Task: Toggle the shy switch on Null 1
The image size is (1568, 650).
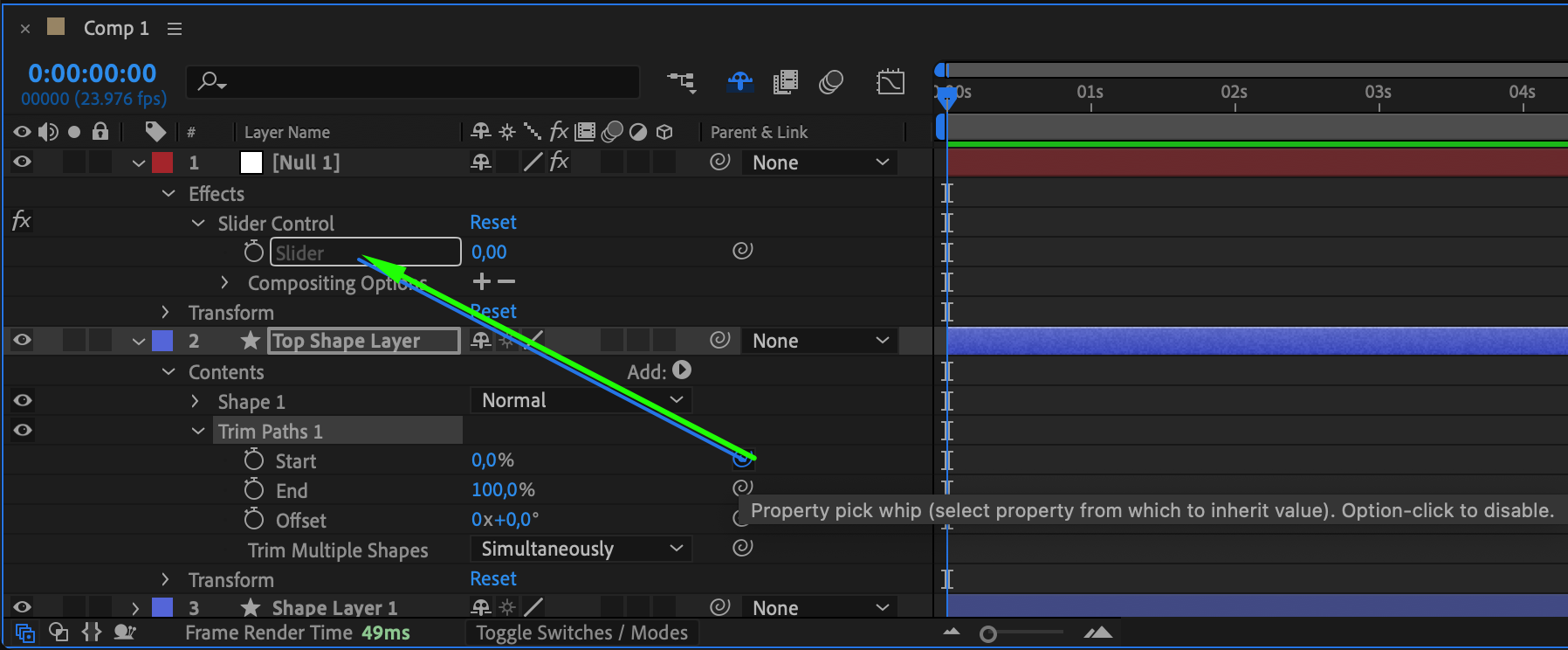Action: click(x=481, y=162)
